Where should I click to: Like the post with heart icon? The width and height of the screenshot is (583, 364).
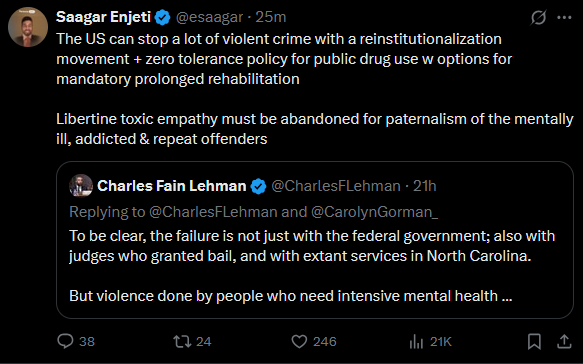pyautogui.click(x=299, y=341)
